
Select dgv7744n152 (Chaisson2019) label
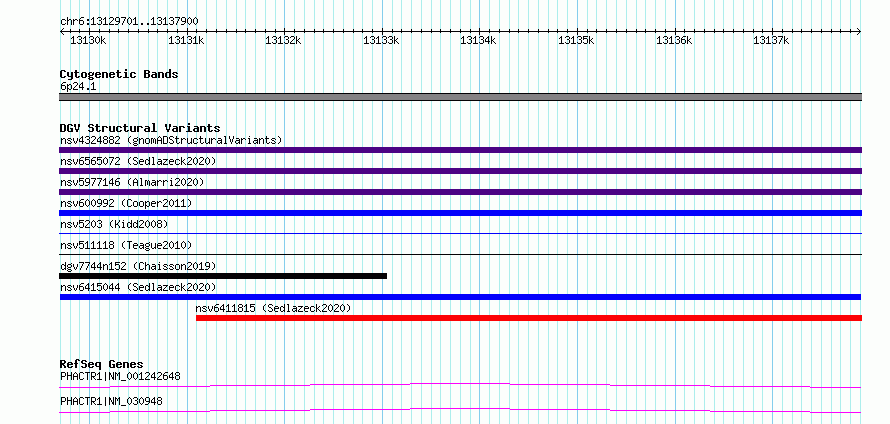(138, 266)
